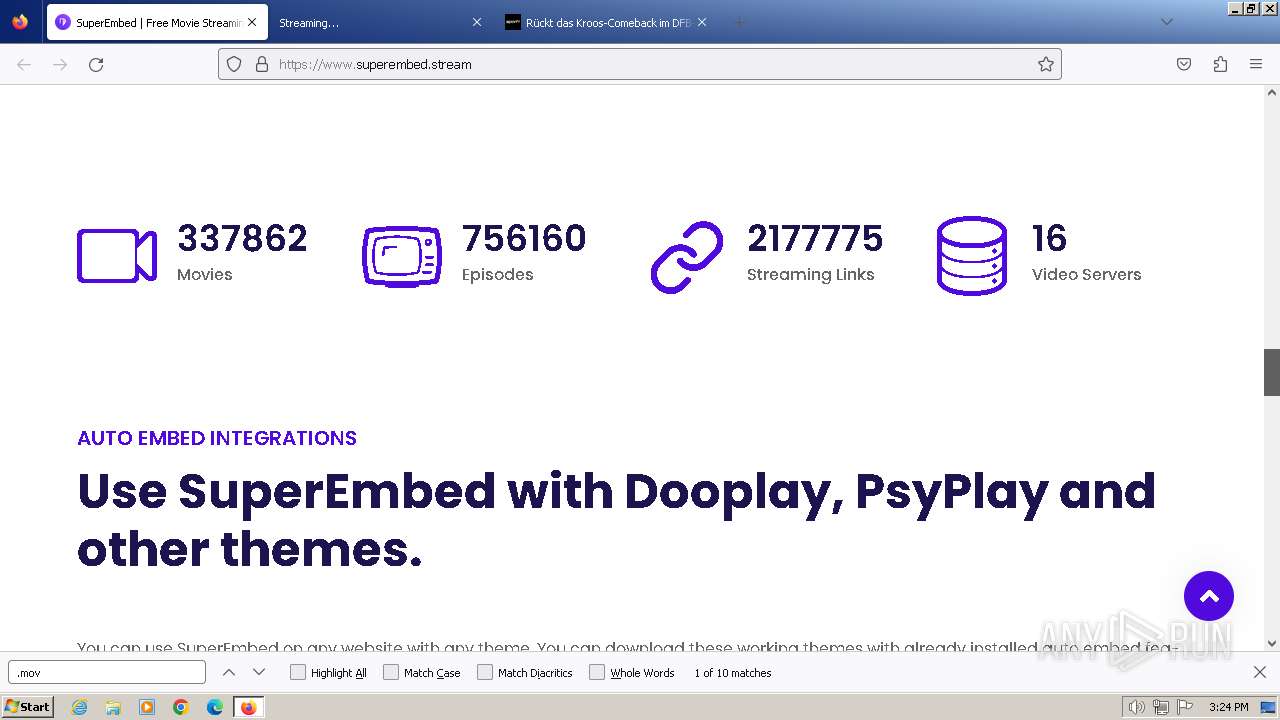Open Windows Media Player from taskbar

[x=147, y=707]
